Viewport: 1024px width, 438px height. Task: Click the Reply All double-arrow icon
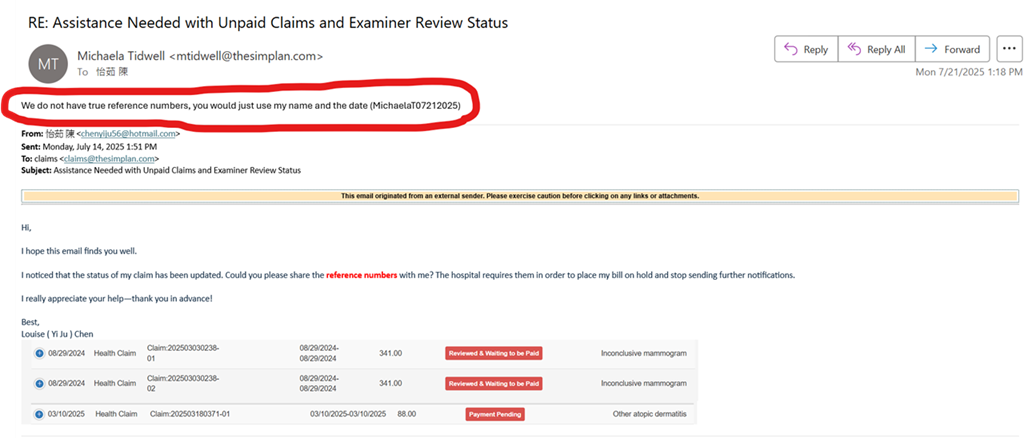point(854,49)
